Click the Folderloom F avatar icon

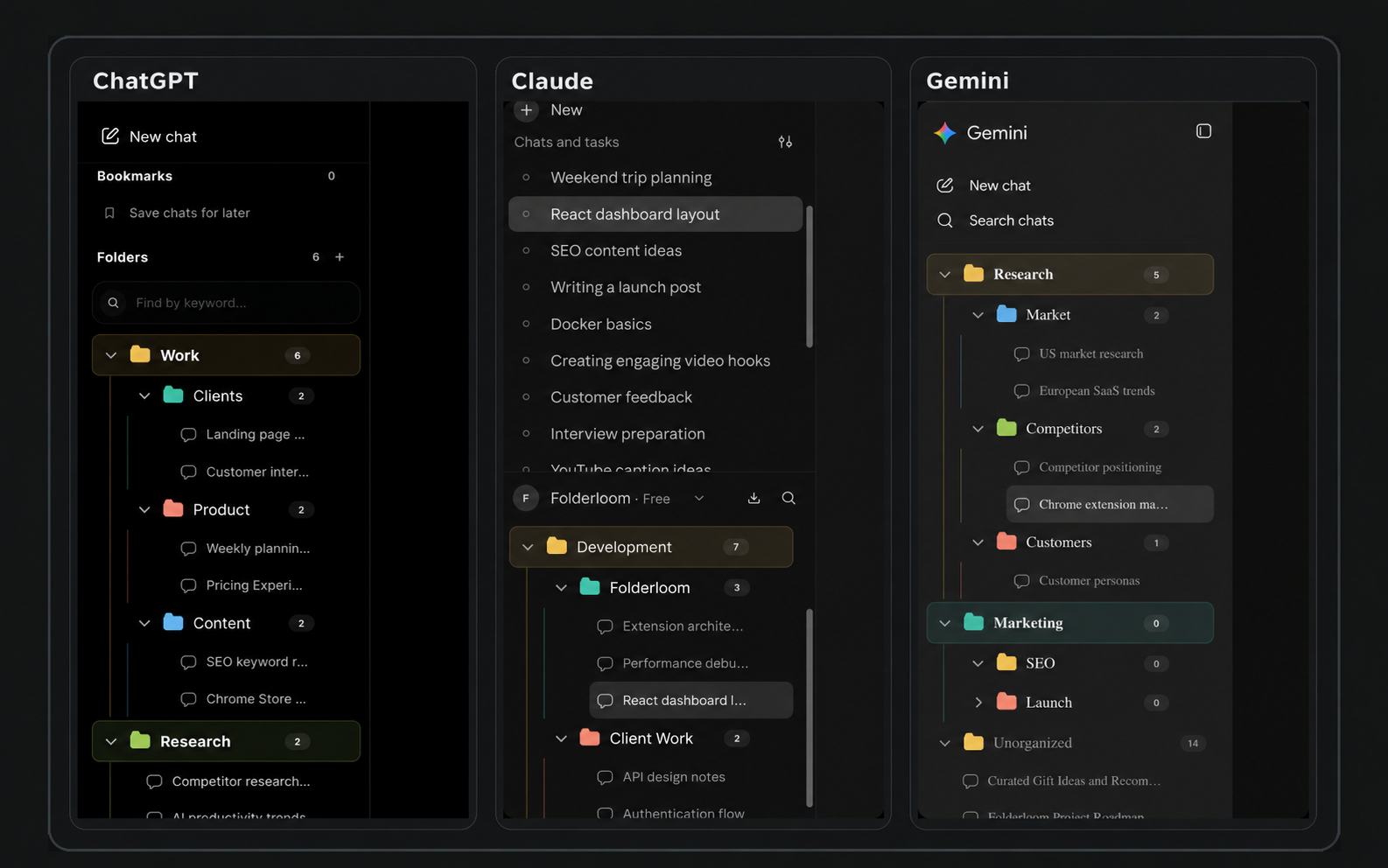click(526, 498)
